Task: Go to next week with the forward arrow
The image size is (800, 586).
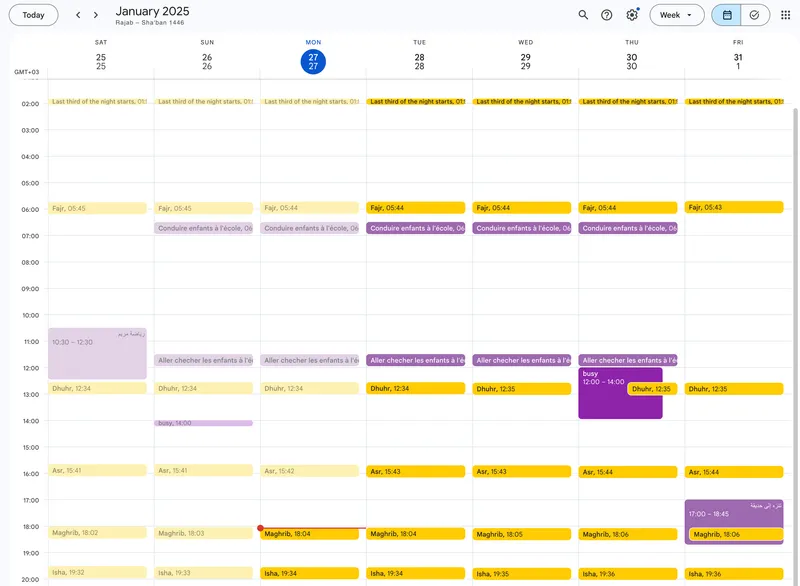Action: point(95,14)
